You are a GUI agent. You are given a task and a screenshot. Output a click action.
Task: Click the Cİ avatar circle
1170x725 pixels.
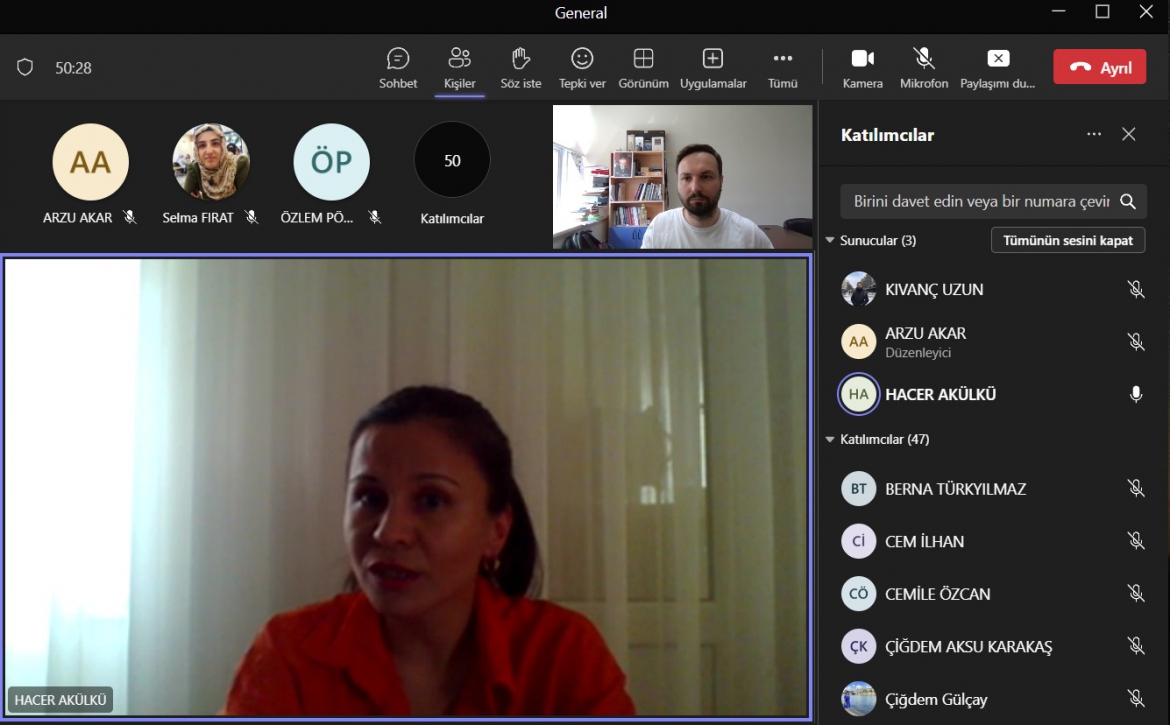858,541
